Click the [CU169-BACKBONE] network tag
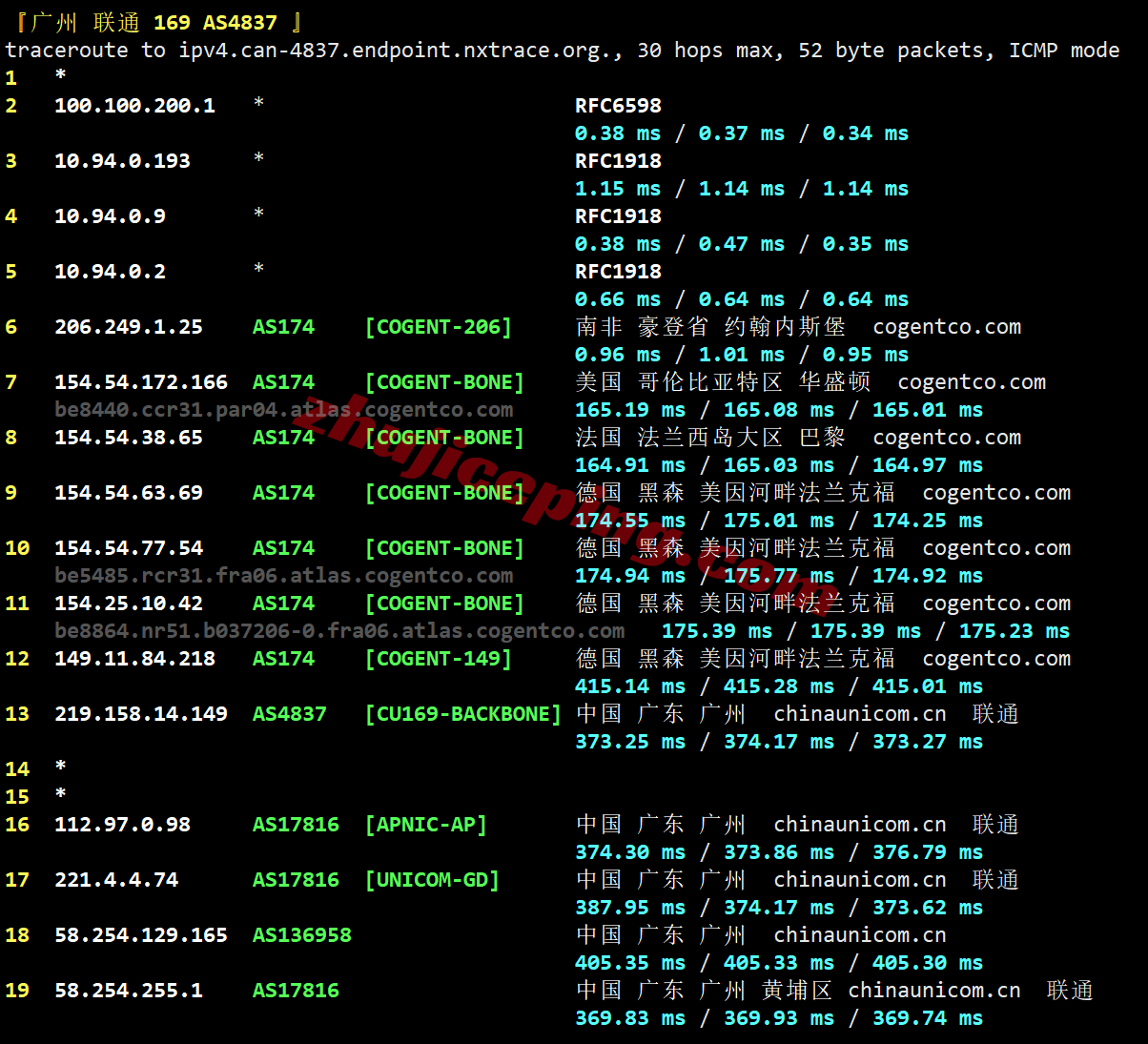This screenshot has height=1044, width=1148. pos(462,714)
